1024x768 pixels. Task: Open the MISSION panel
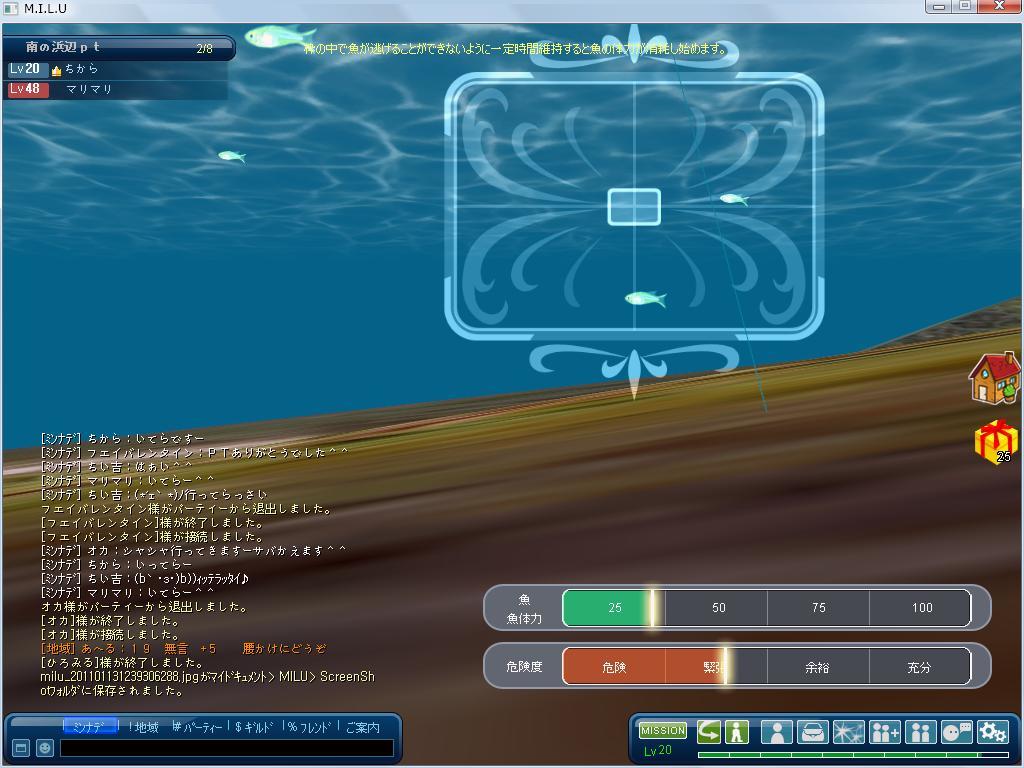pos(662,731)
